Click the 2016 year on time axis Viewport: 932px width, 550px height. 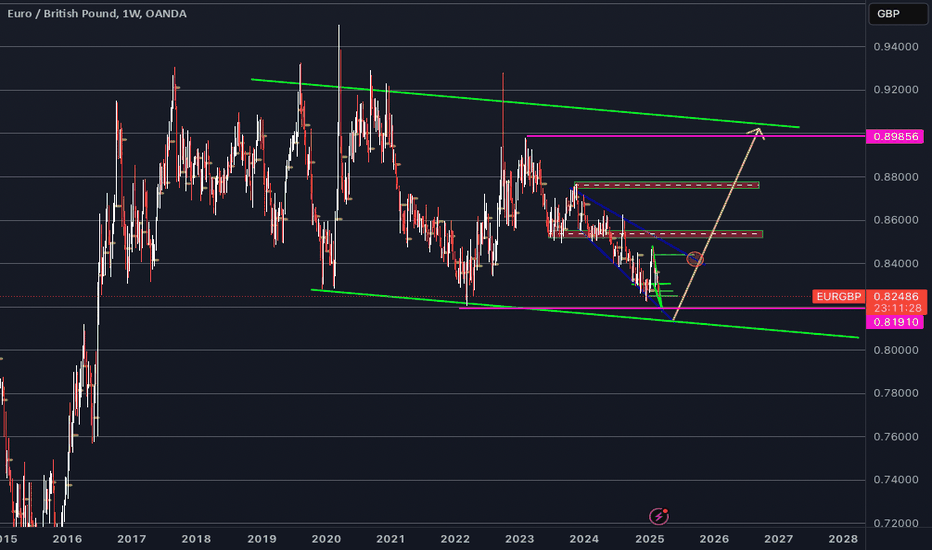click(x=67, y=539)
